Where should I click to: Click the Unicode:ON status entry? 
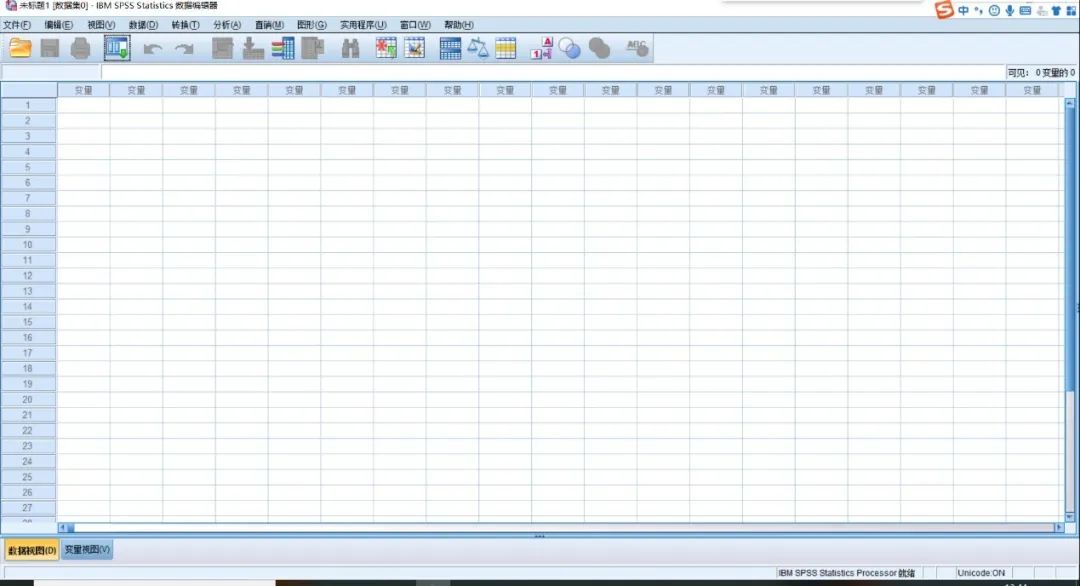point(981,573)
